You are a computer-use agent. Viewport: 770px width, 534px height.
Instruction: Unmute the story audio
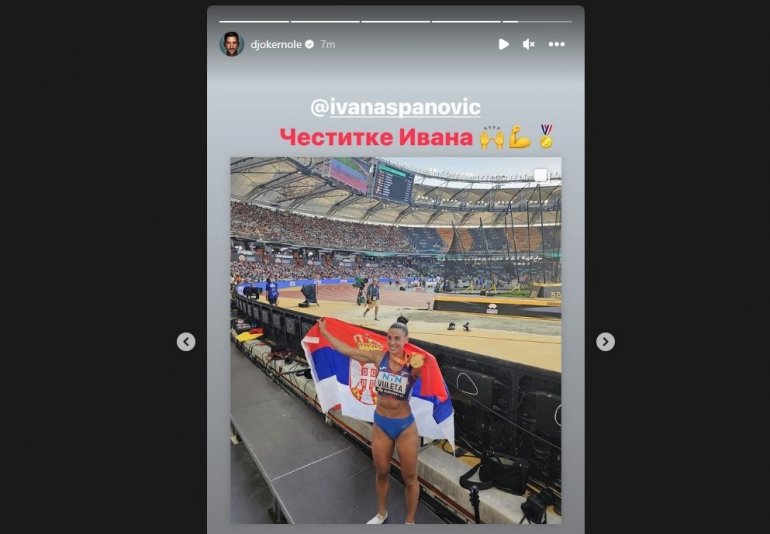tap(529, 44)
